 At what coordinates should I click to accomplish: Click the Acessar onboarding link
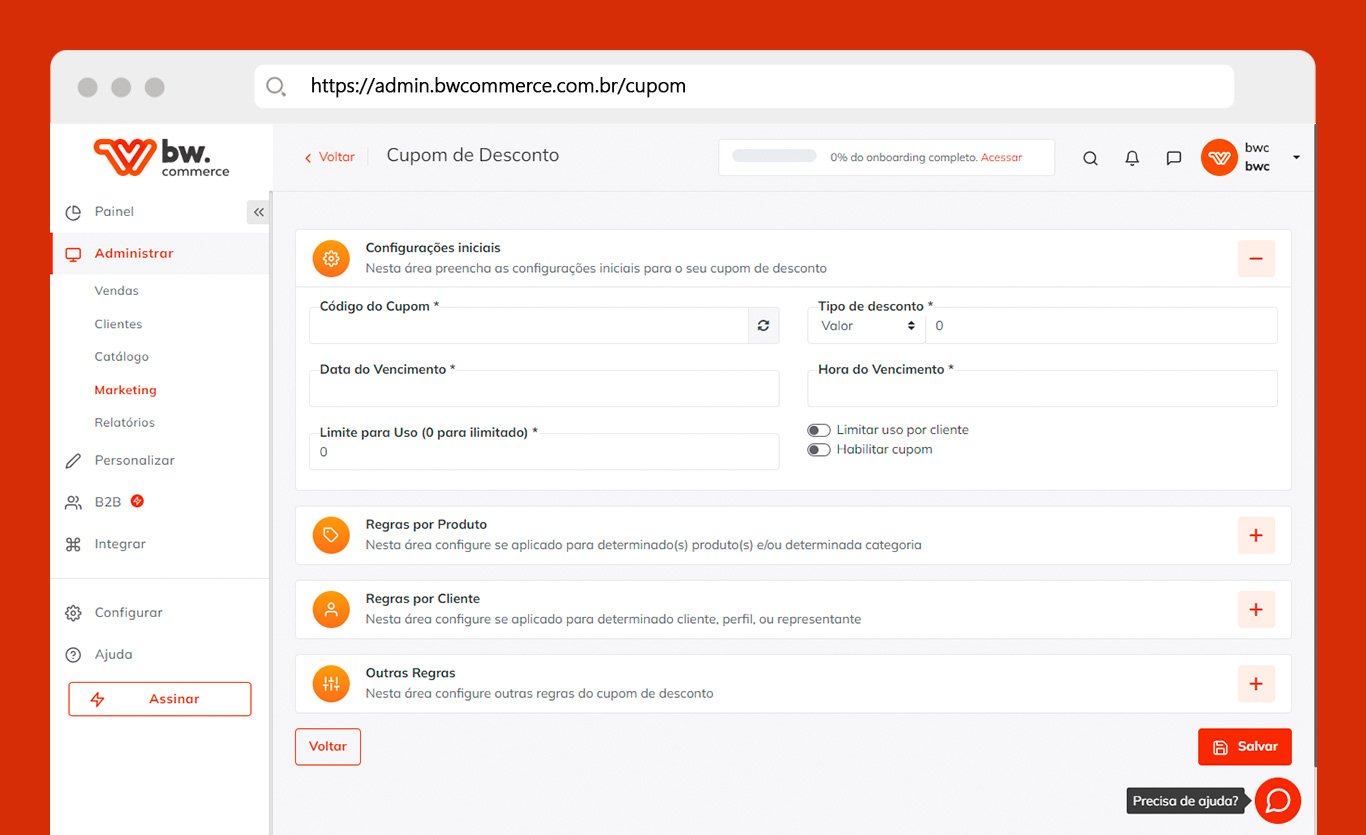pyautogui.click(x=1001, y=158)
